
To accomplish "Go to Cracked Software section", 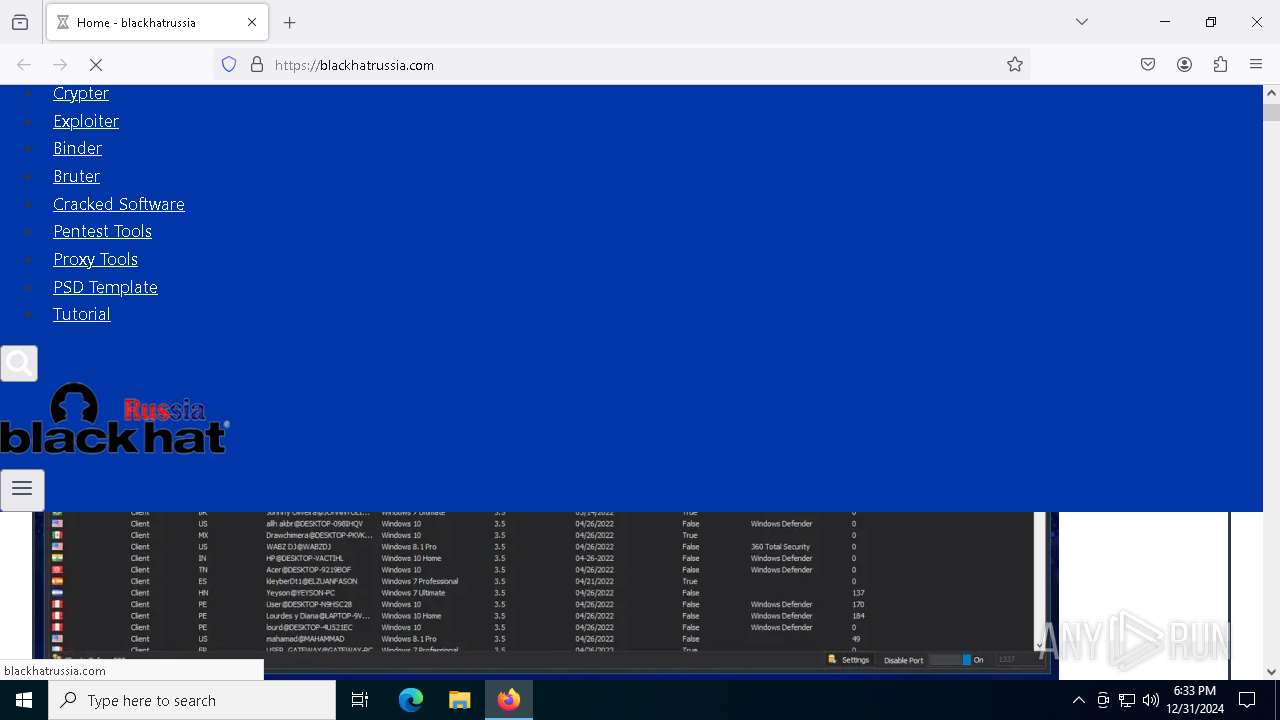I will pos(119,204).
